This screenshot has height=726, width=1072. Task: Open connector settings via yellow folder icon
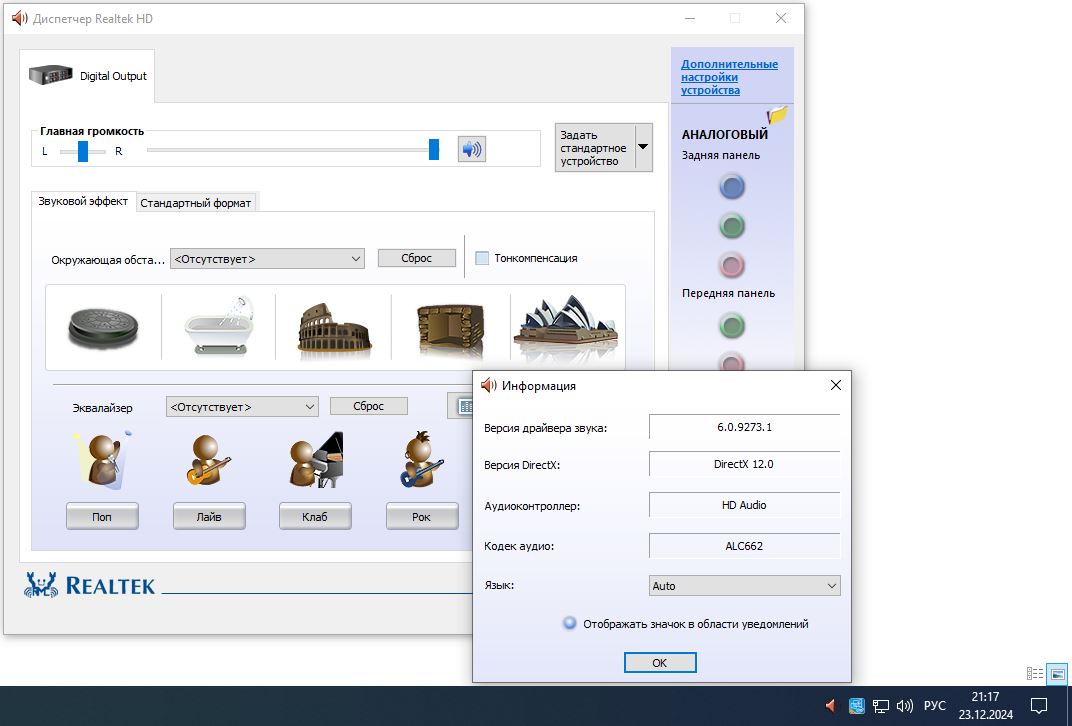click(777, 114)
